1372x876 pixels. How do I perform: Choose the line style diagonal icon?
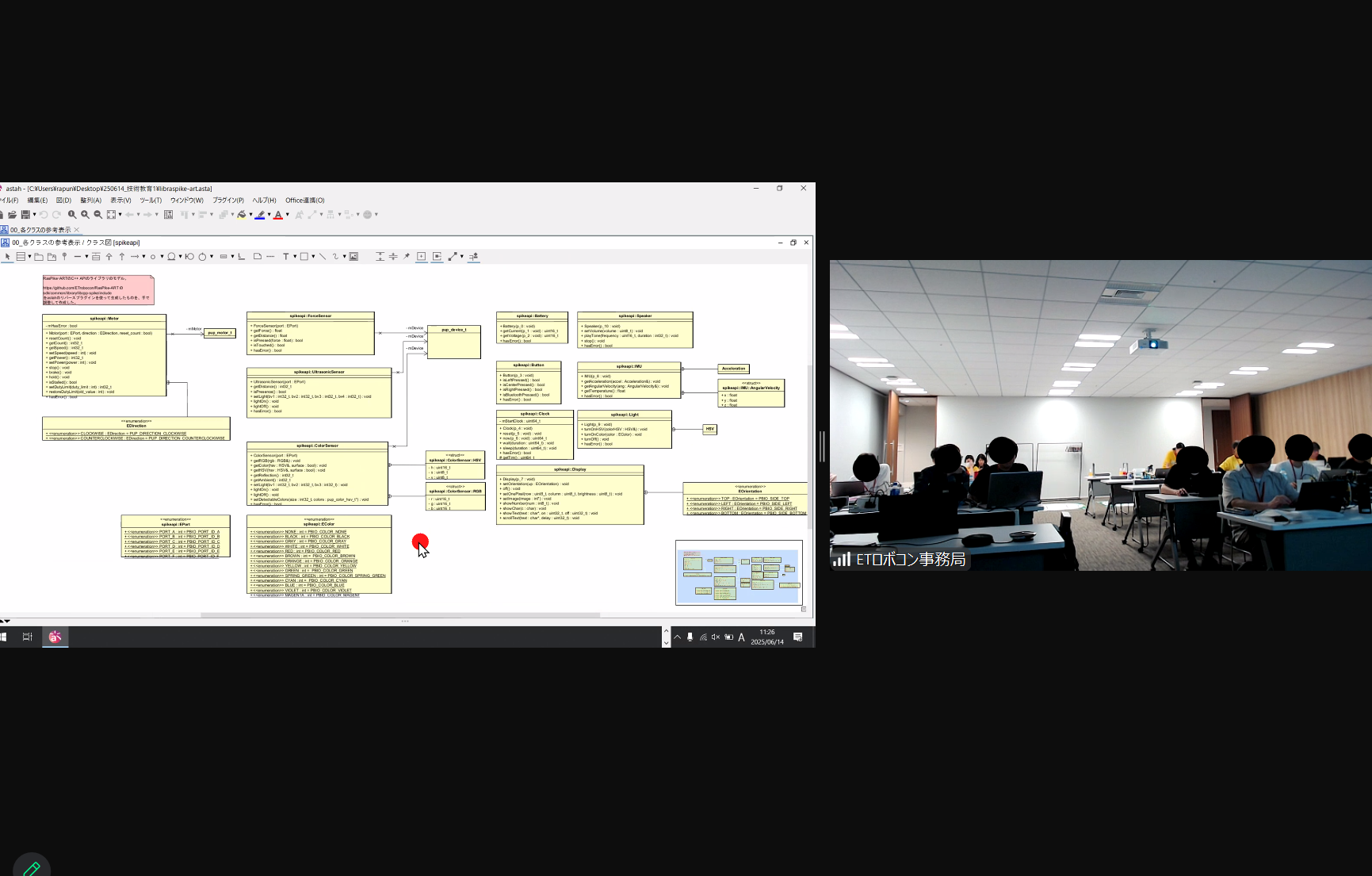click(x=452, y=256)
